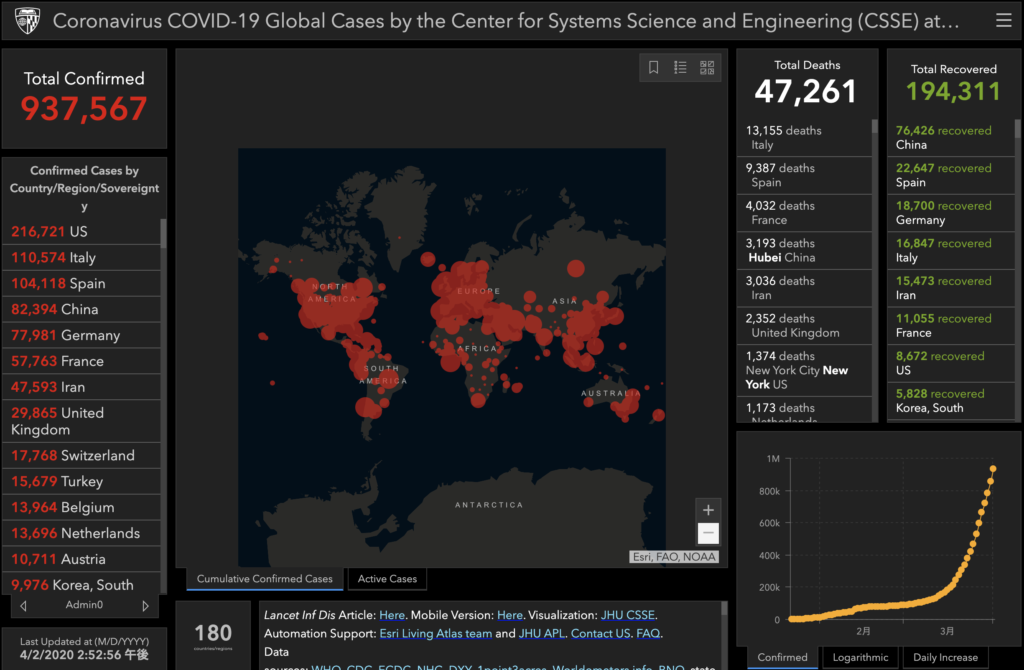Click the Total Deaths list scrollbar
This screenshot has width=1024, height=670.
874,127
